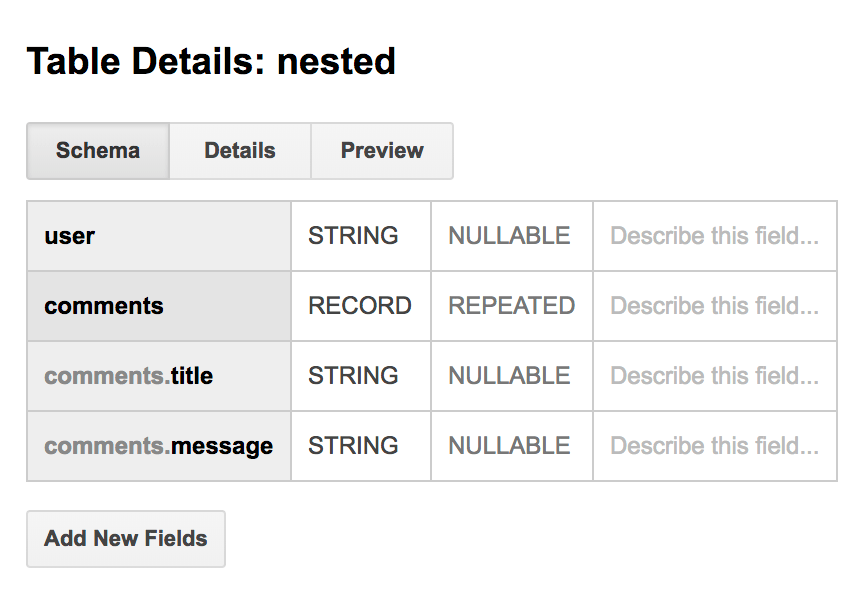The height and width of the screenshot is (600, 860).
Task: Select the comments.title field row
Action: click(157, 376)
